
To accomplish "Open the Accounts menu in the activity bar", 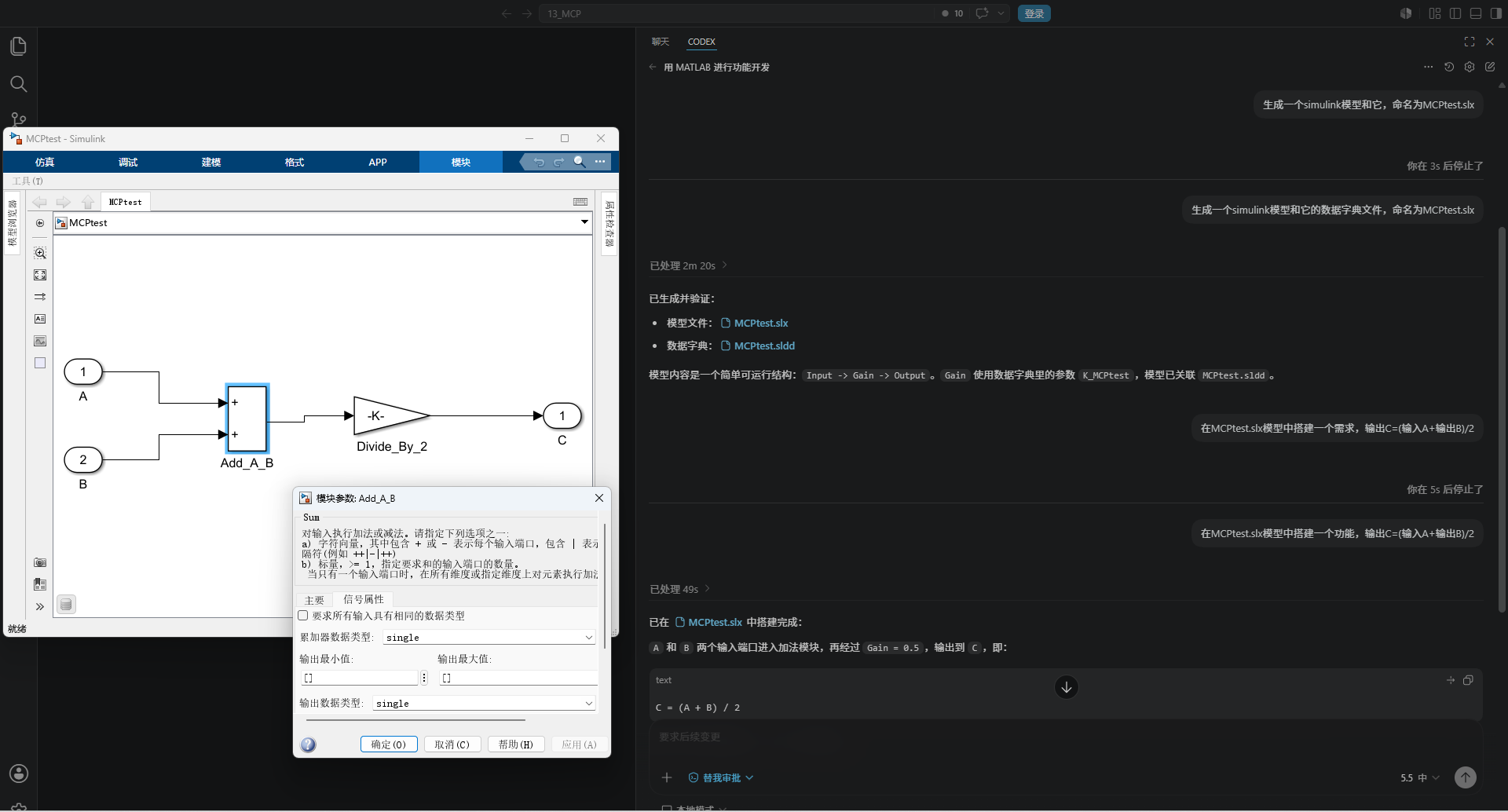I will [x=19, y=774].
